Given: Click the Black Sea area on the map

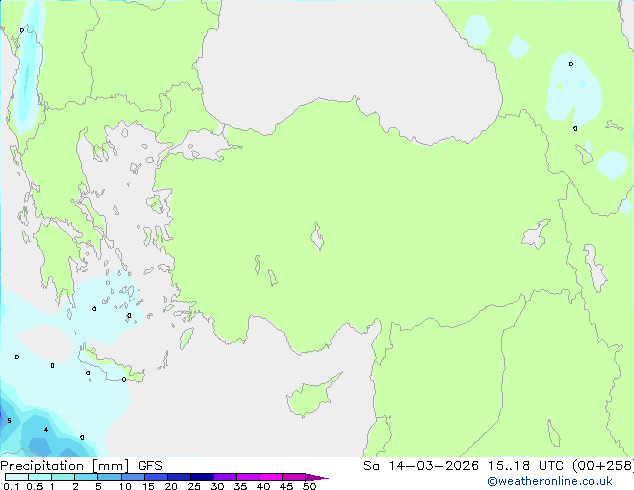Looking at the screenshot, I should coord(348,69).
